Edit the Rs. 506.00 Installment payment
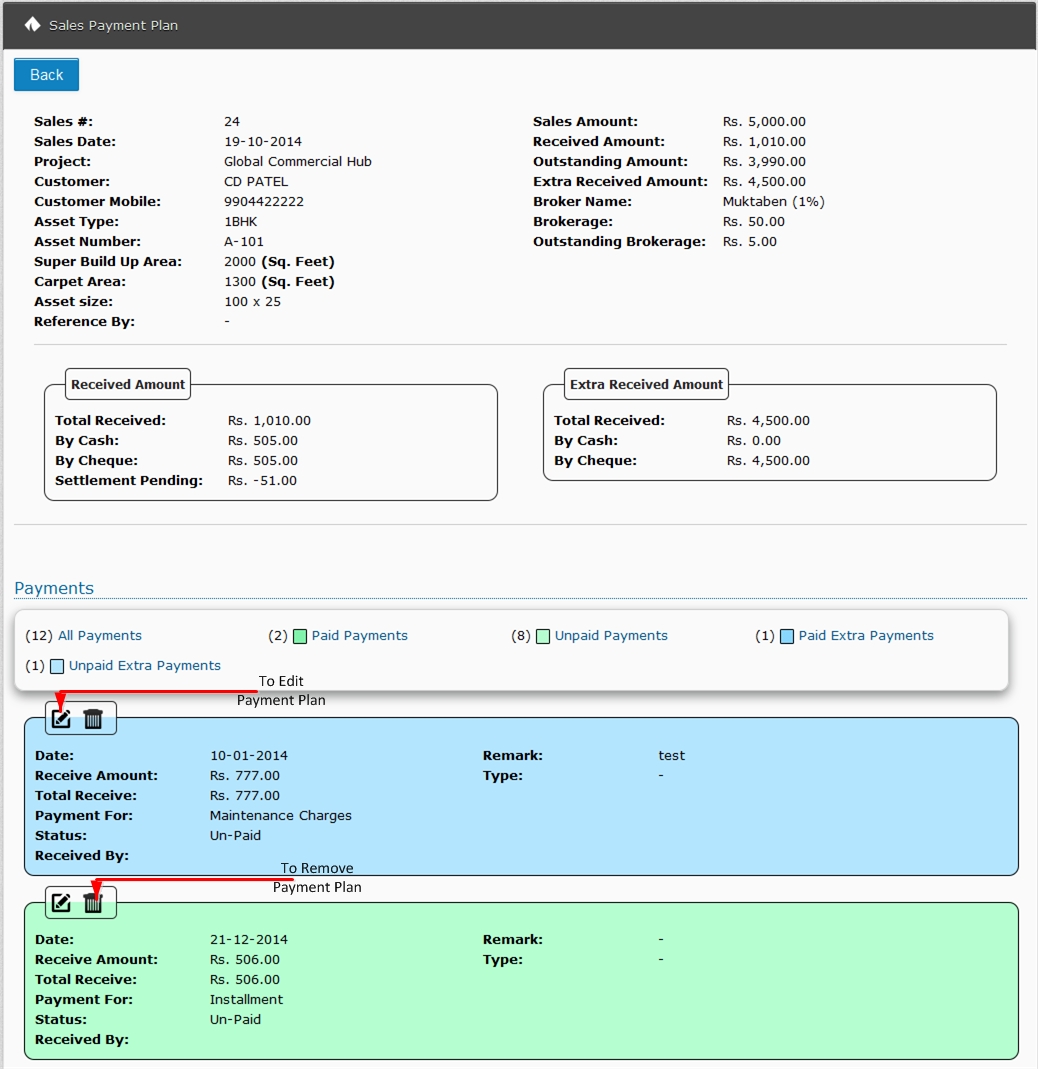Screen dimensions: 1038x1069 [61, 903]
